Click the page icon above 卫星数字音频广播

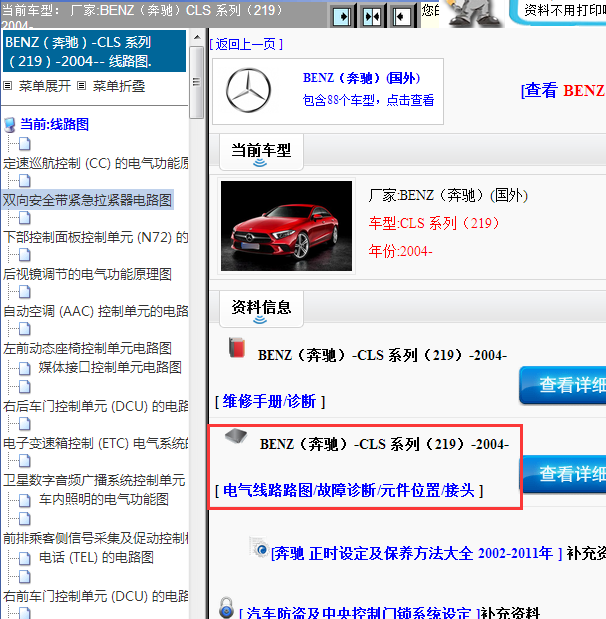pos(24,460)
